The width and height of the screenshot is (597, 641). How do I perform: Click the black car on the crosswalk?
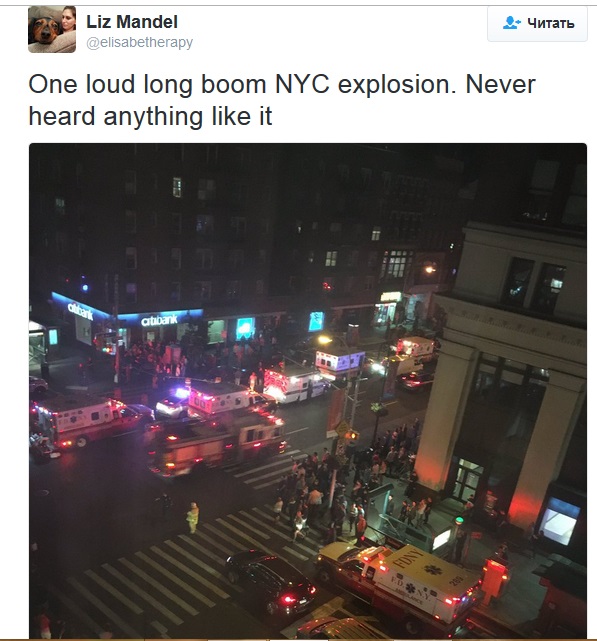271,581
